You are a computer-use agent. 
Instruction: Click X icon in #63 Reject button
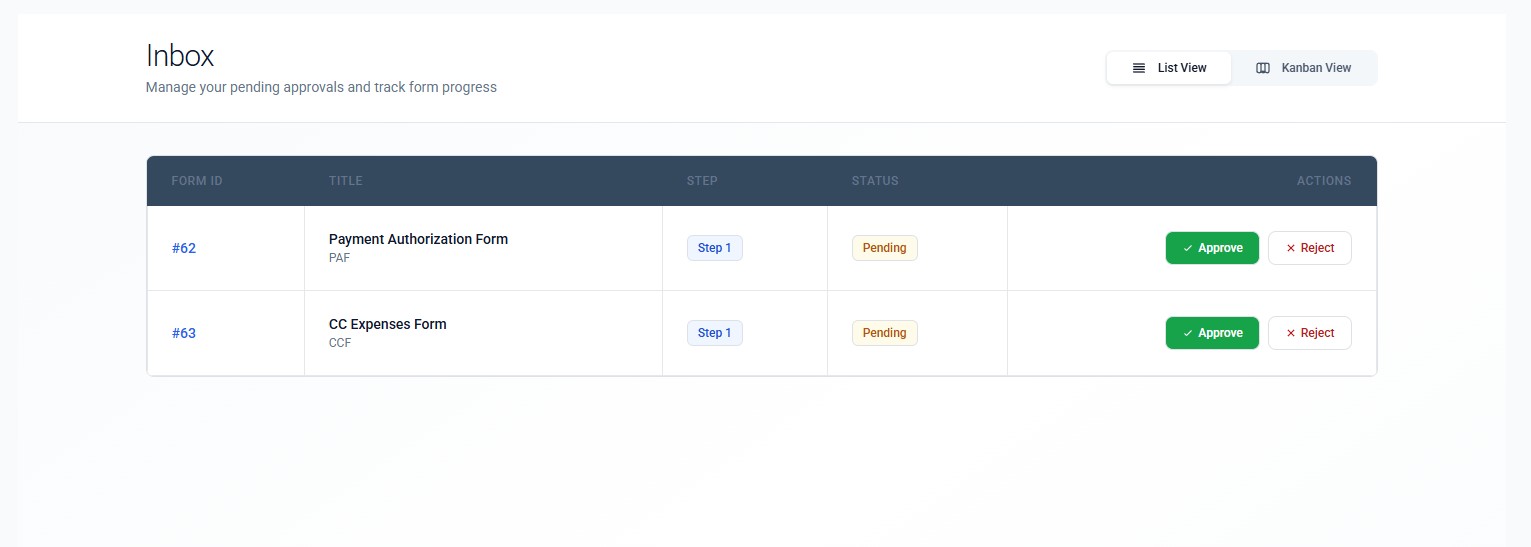point(1290,333)
